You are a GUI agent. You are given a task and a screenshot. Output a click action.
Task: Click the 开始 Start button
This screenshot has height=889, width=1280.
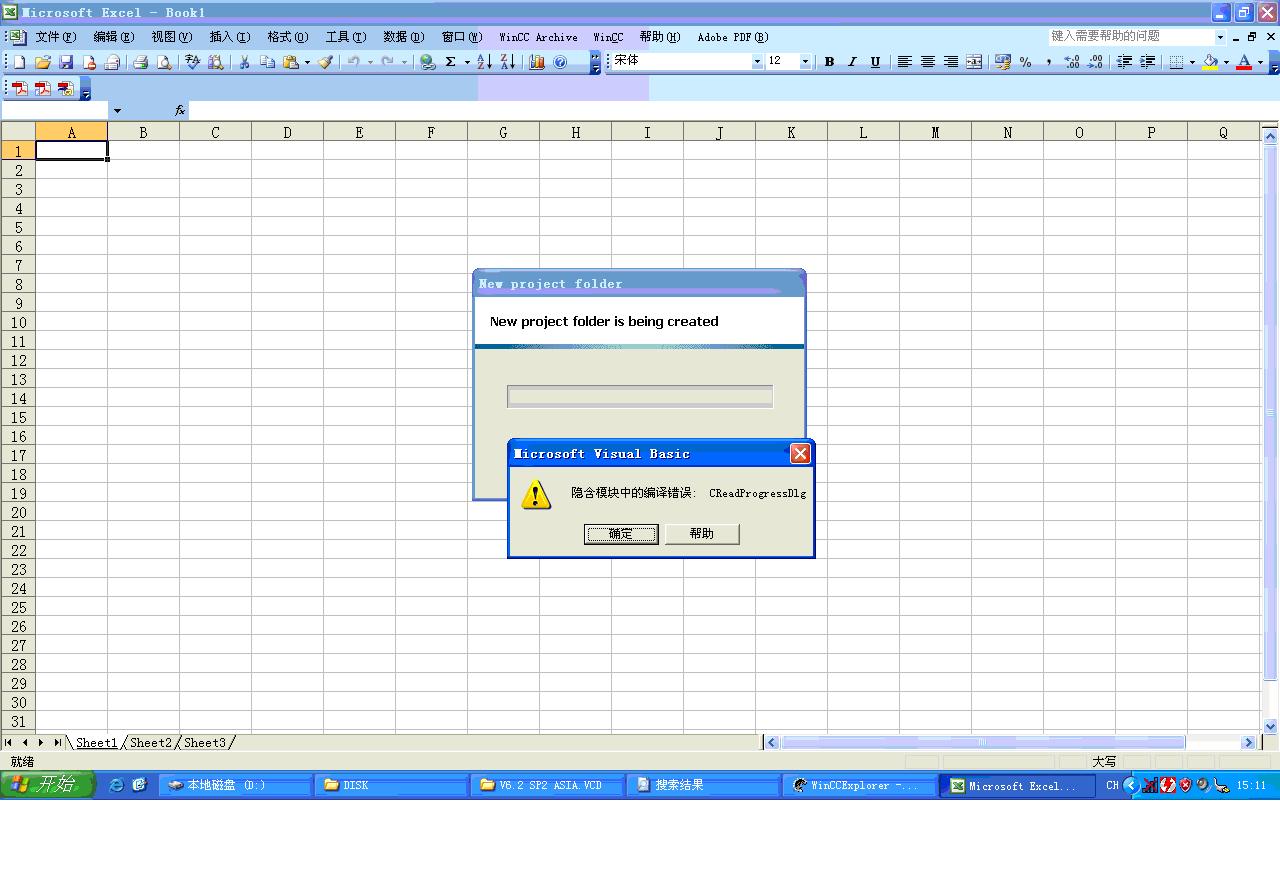(x=48, y=785)
